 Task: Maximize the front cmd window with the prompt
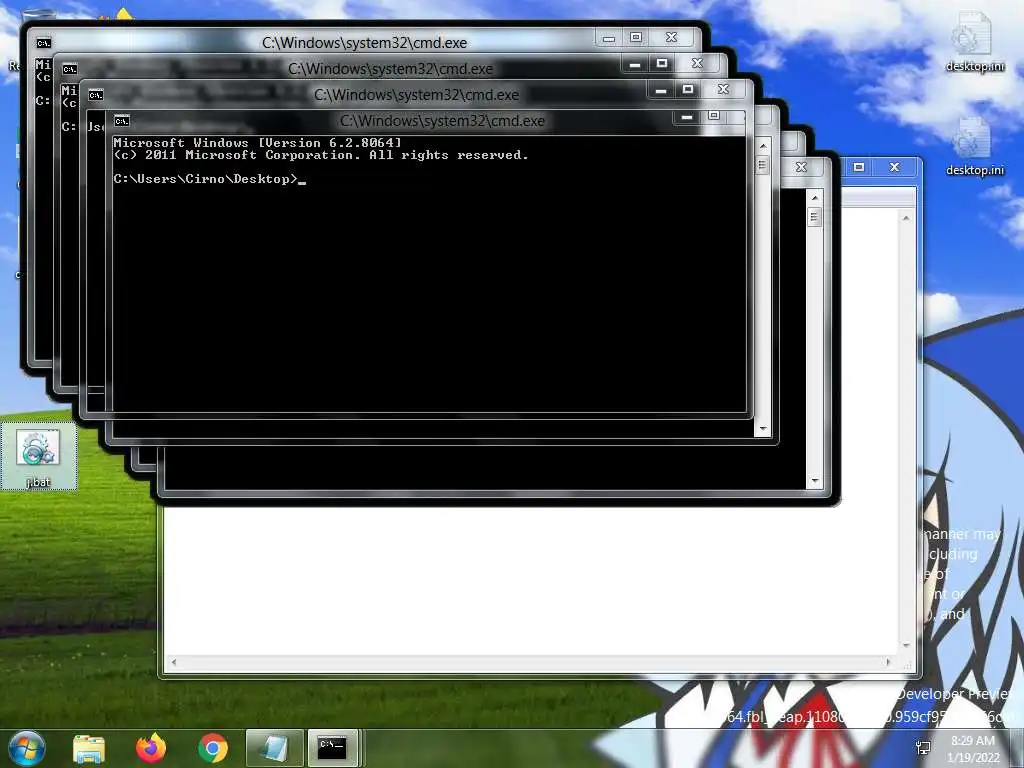pyautogui.click(x=714, y=116)
